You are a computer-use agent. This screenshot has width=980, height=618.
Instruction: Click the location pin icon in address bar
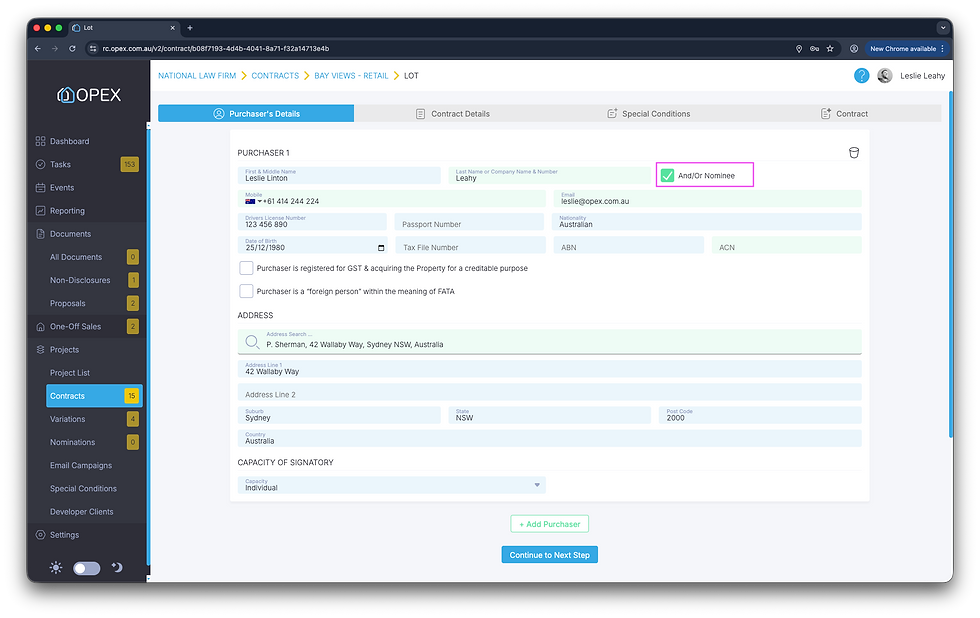coord(799,49)
